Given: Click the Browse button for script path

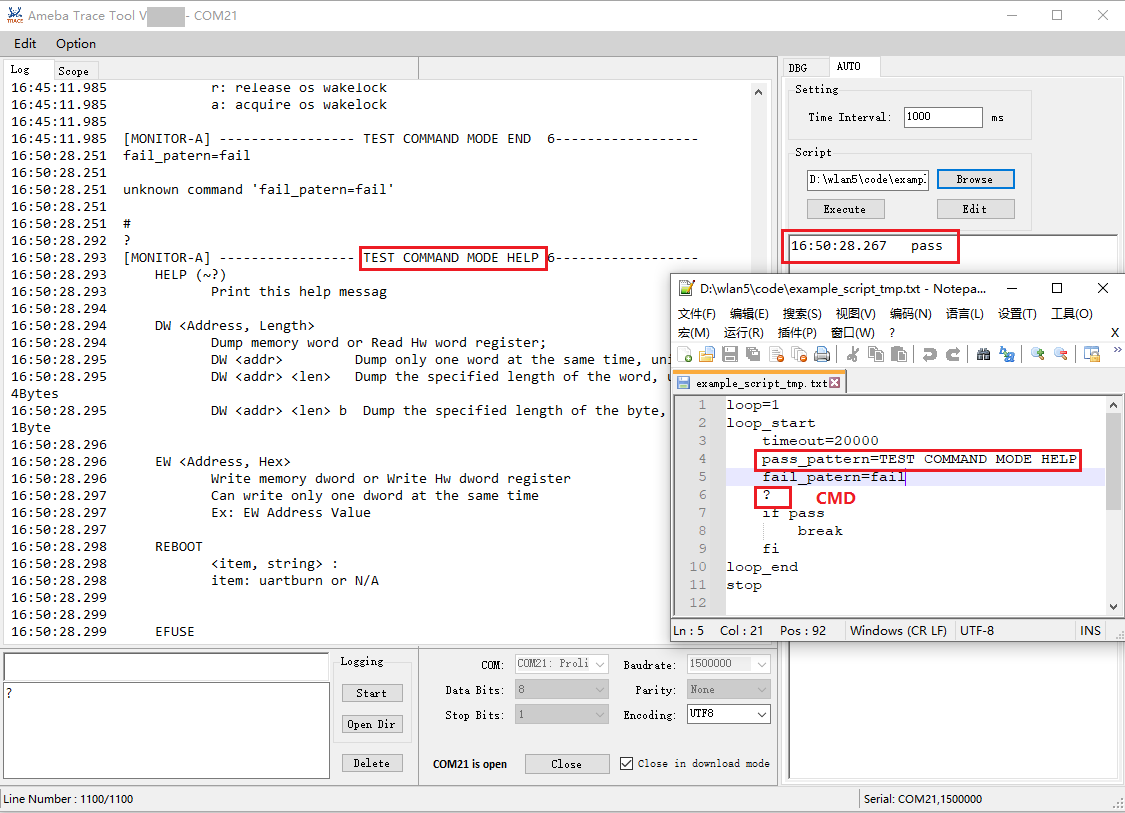Looking at the screenshot, I should tap(974, 179).
